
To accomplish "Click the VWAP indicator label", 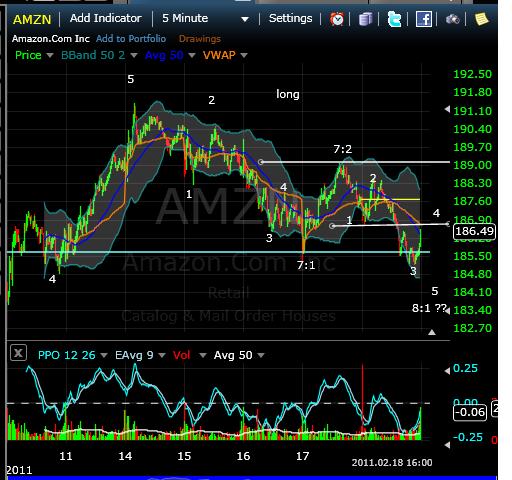I will 219,55.
